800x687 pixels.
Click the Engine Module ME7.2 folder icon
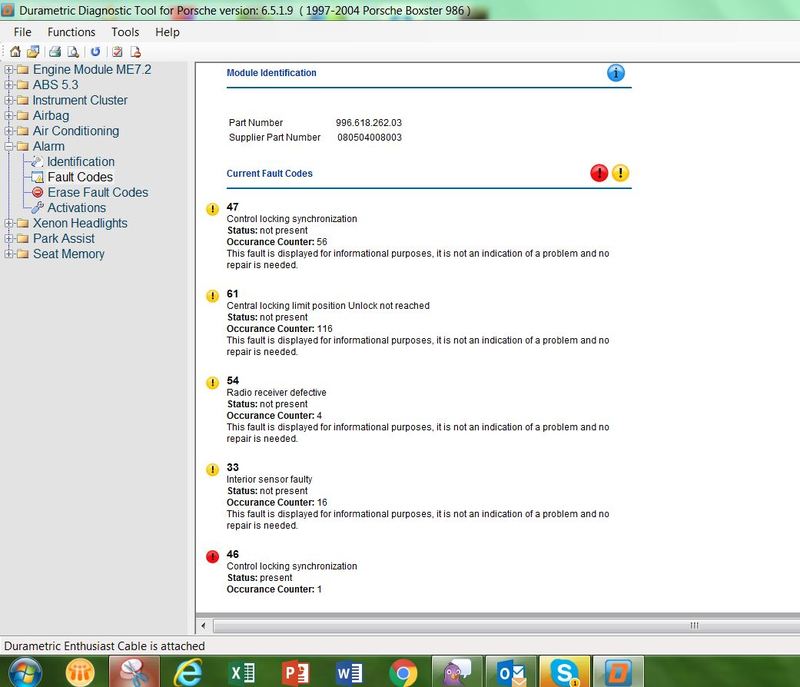pyautogui.click(x=22, y=69)
